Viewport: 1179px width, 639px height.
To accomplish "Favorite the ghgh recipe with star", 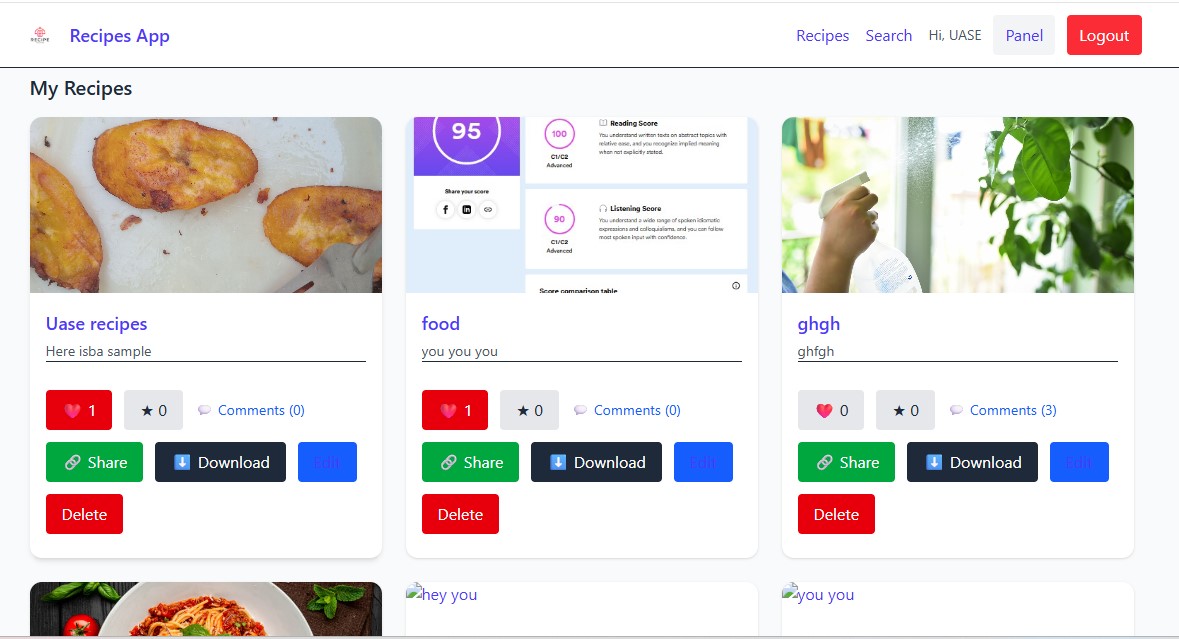I will (905, 410).
